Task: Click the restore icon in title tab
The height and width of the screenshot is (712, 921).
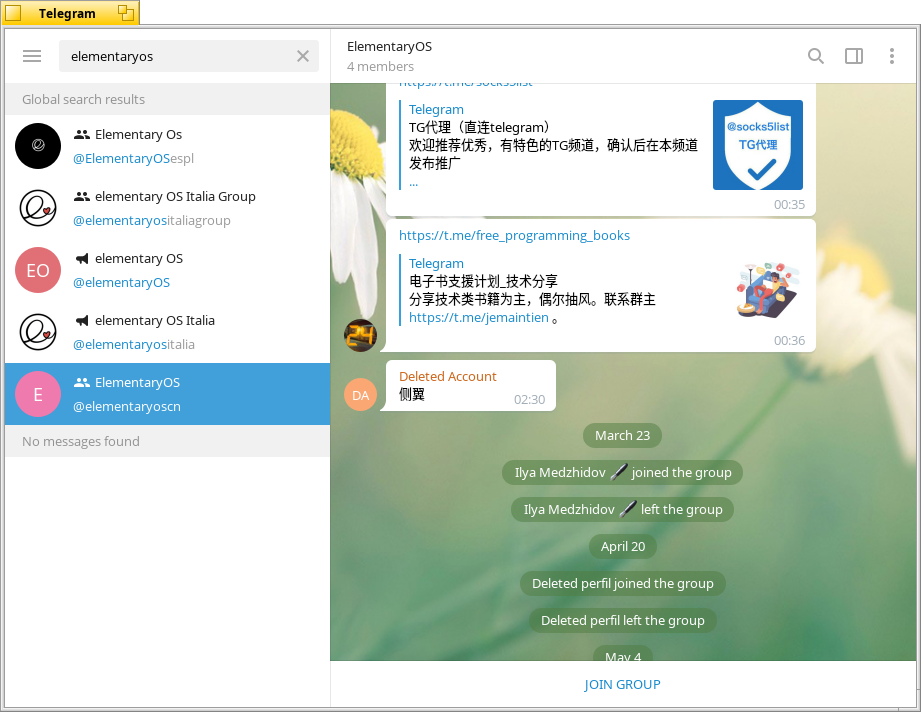Action: [x=125, y=13]
